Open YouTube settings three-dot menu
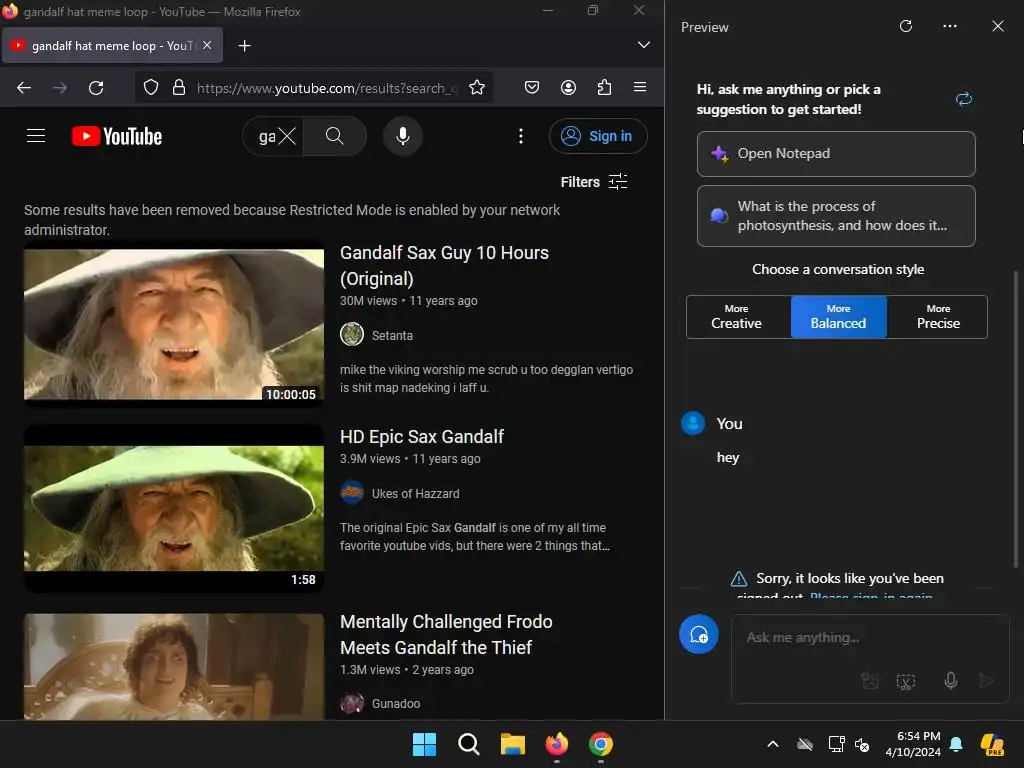The height and width of the screenshot is (768, 1024). [x=520, y=136]
